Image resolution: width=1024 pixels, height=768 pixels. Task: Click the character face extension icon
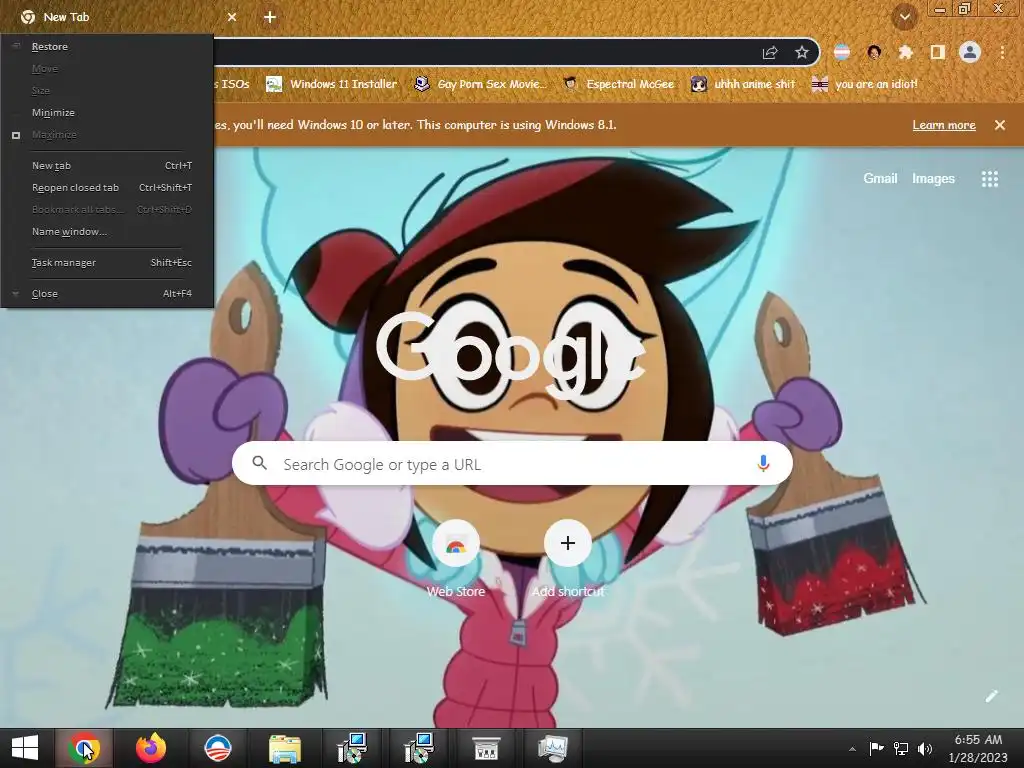click(874, 52)
